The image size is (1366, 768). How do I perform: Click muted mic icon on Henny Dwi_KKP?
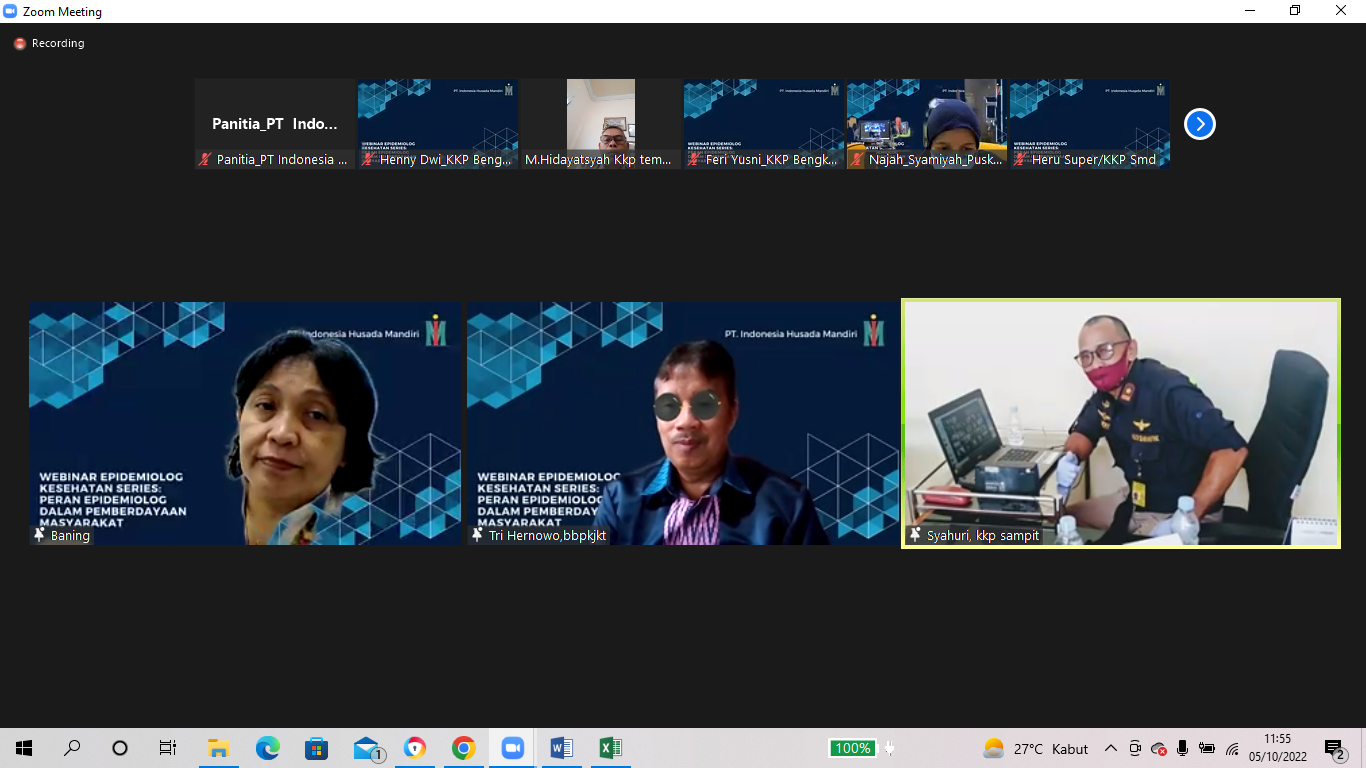(369, 160)
